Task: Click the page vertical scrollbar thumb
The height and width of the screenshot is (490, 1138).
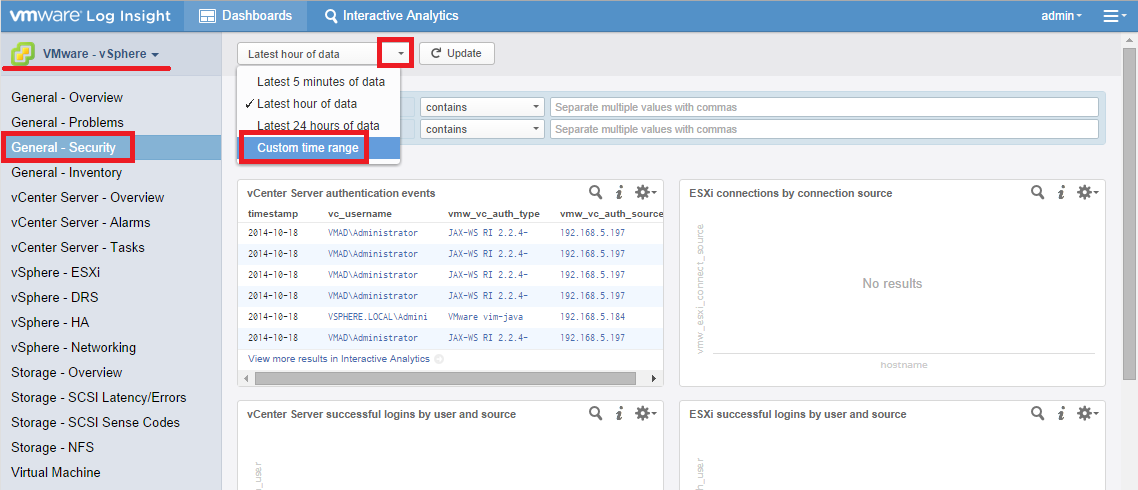Action: tap(1129, 213)
